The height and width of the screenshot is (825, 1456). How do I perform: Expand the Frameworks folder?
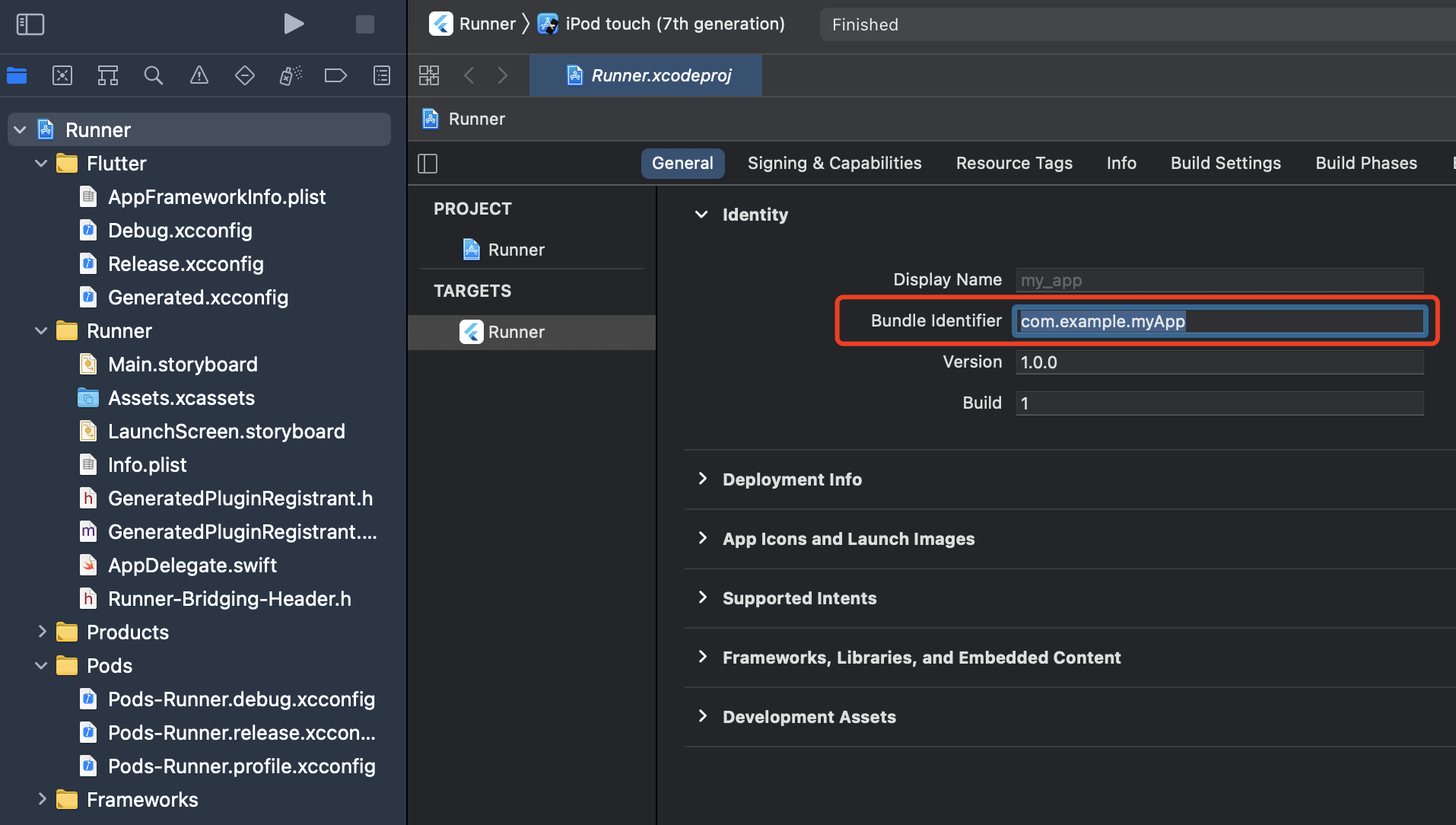coord(43,799)
